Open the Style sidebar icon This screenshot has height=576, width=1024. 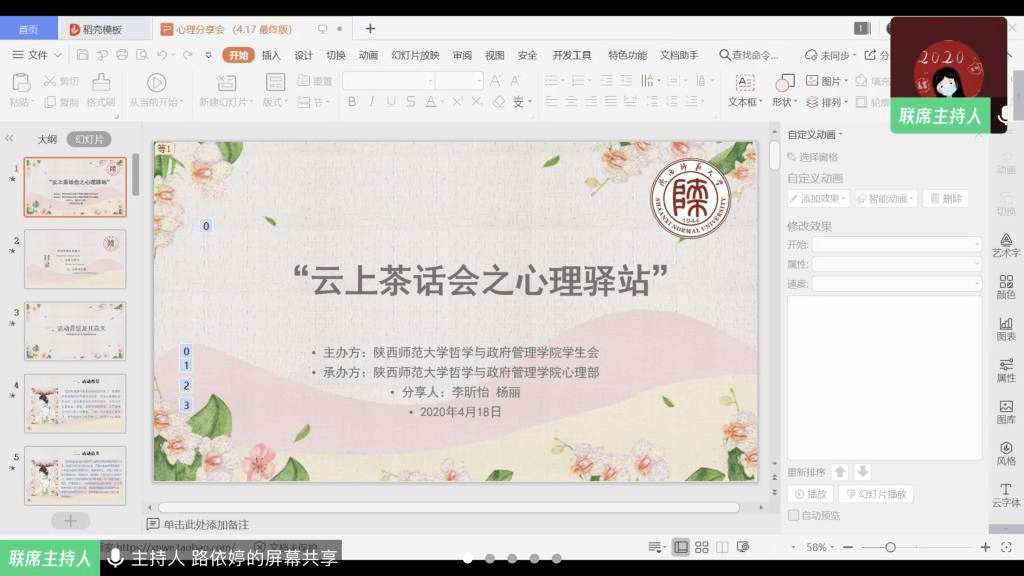(1006, 448)
